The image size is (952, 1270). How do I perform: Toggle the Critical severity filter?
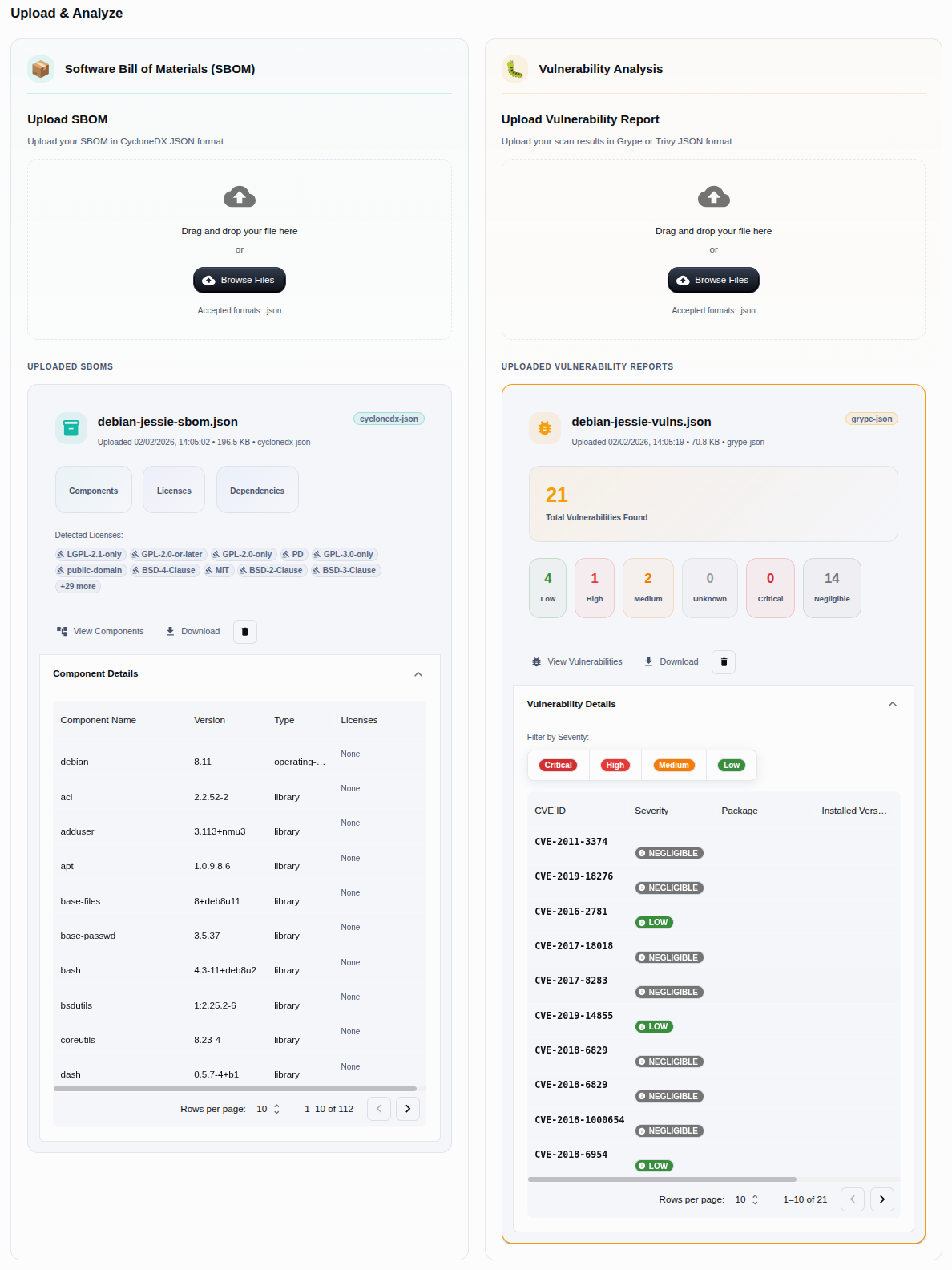click(x=559, y=766)
